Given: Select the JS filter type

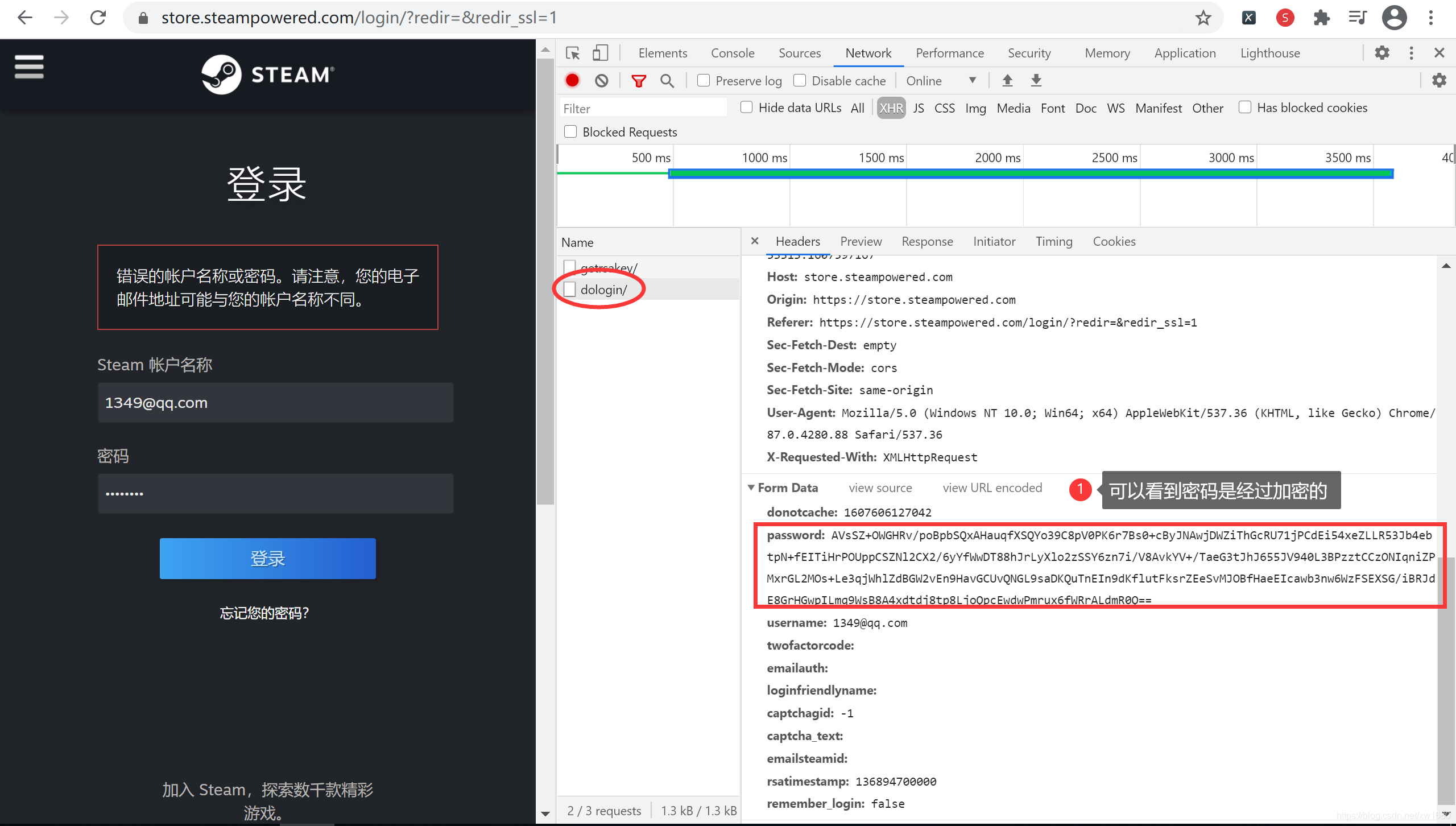Looking at the screenshot, I should (919, 108).
